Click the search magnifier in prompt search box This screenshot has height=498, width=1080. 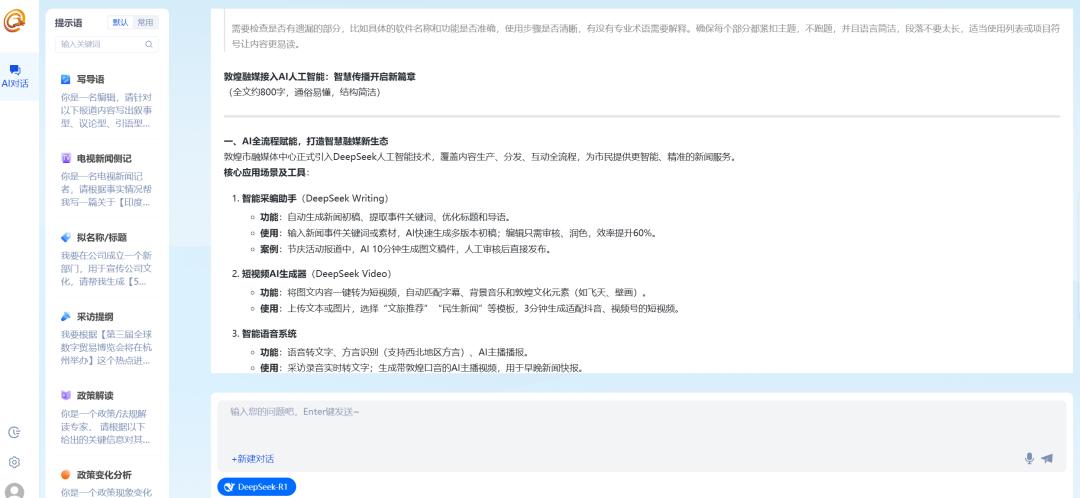[149, 44]
